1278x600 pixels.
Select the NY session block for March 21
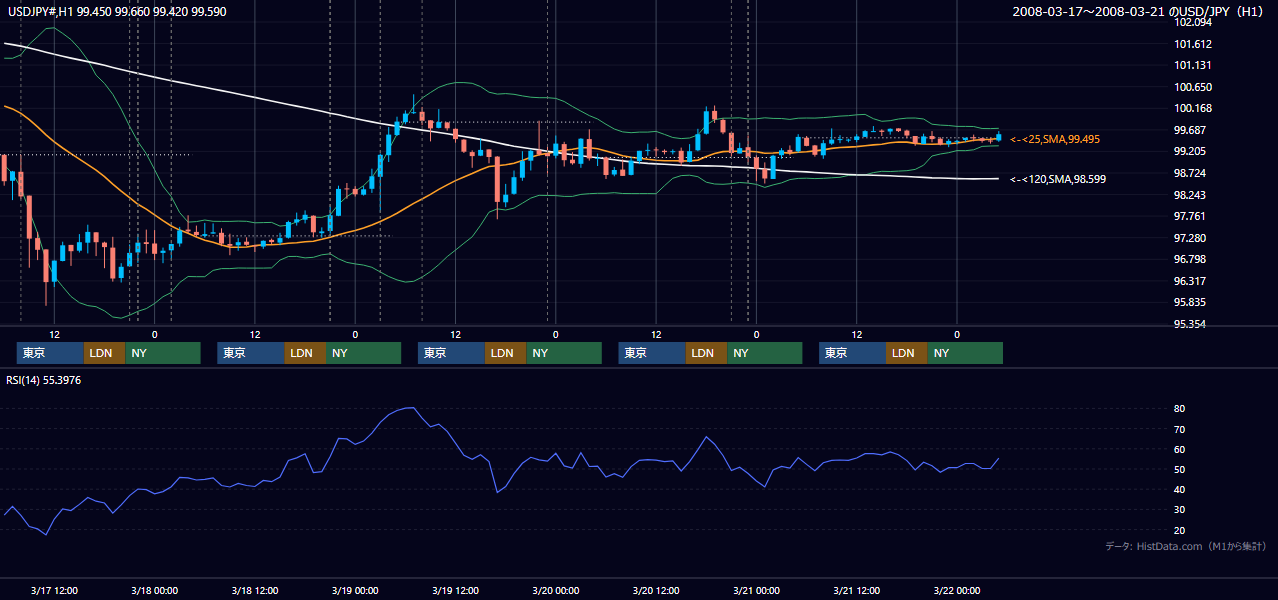point(965,353)
